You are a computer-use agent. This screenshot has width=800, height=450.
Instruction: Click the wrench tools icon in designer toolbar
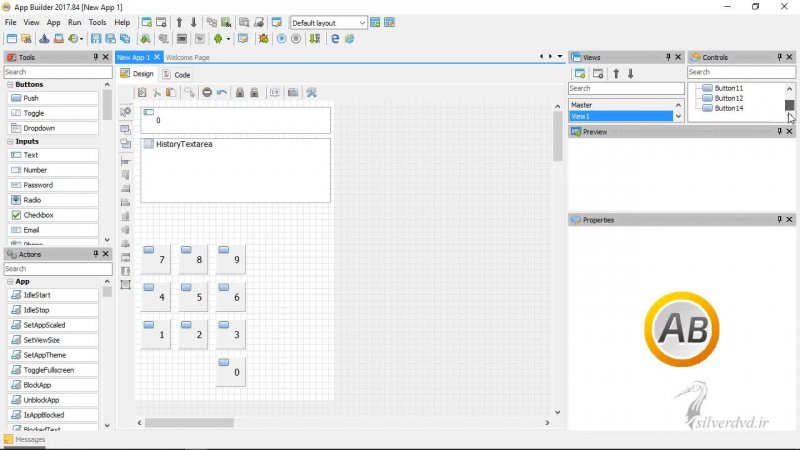click(311, 92)
